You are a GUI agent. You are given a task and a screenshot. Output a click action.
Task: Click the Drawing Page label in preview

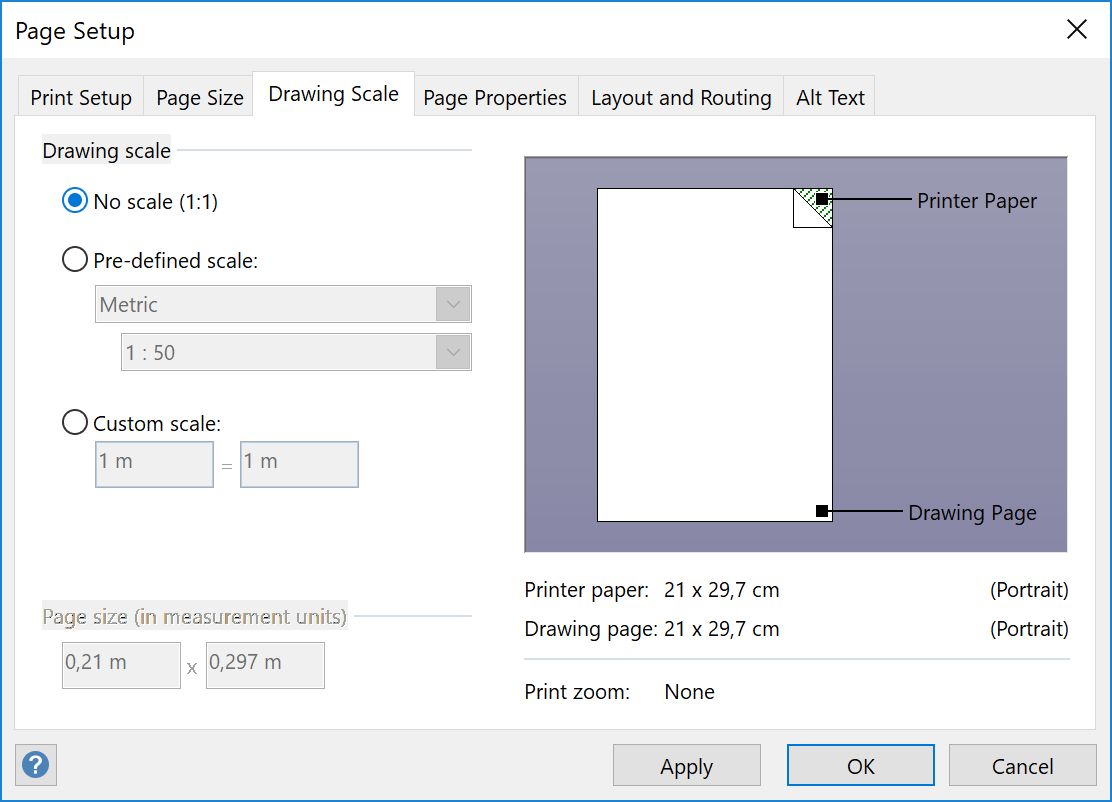click(972, 513)
